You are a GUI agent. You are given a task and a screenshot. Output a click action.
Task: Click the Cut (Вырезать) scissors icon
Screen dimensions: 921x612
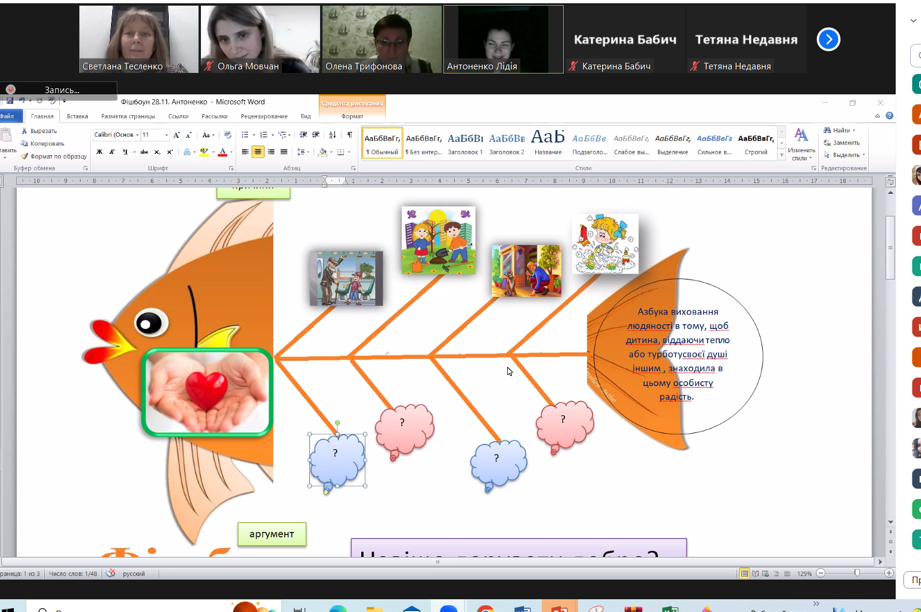click(x=25, y=131)
